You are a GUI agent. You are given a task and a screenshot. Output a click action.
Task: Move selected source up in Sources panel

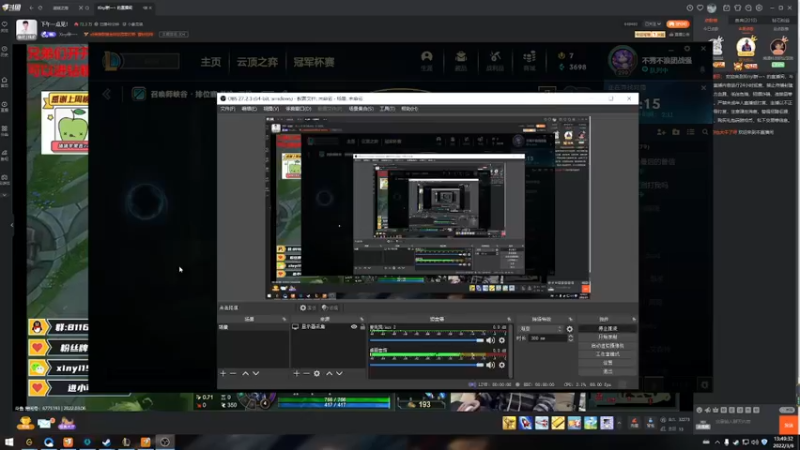tap(329, 373)
